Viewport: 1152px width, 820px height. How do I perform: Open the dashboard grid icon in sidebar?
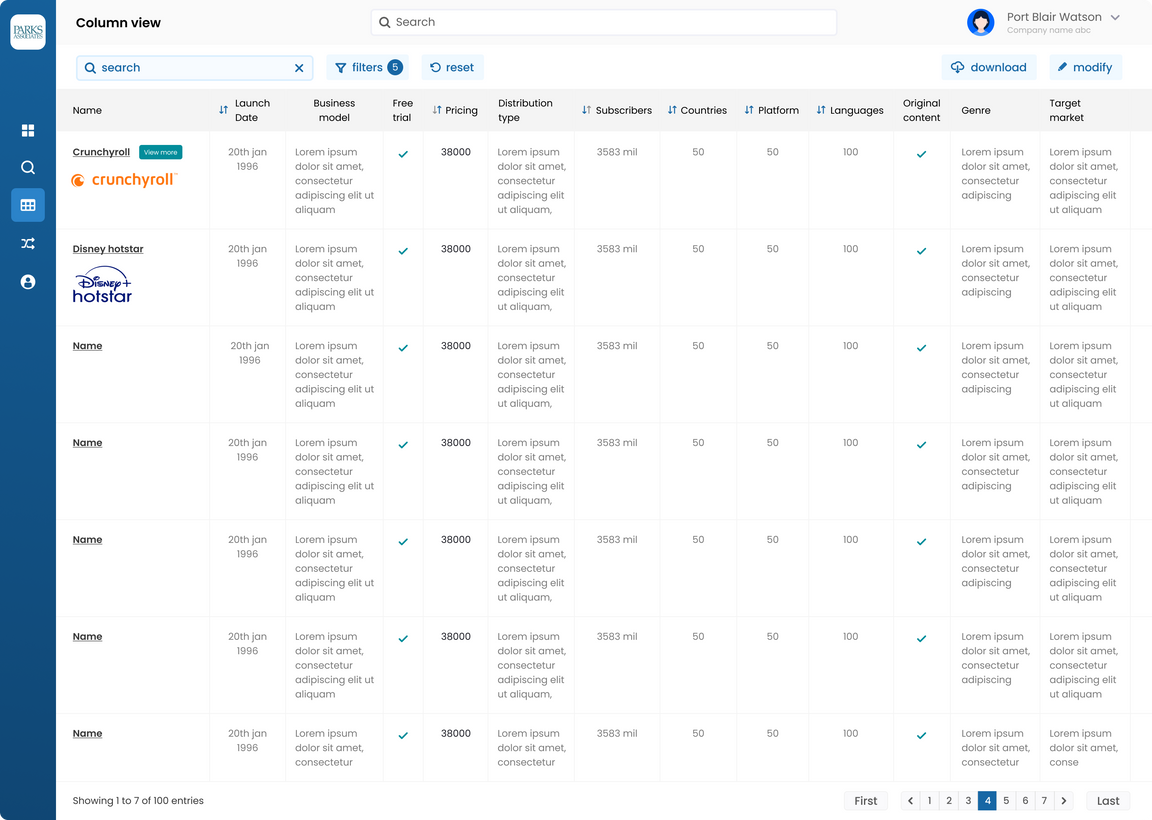tap(28, 130)
